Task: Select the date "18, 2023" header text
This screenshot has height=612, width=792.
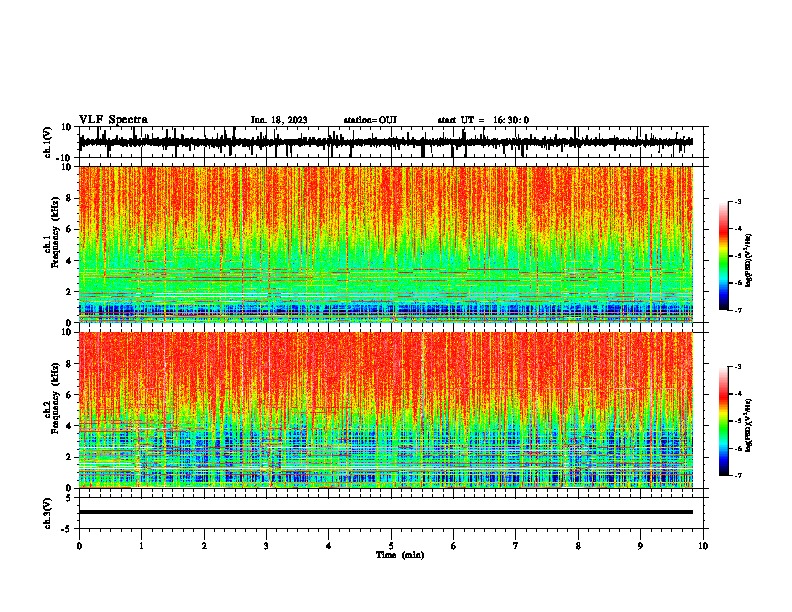Action: coord(288,120)
